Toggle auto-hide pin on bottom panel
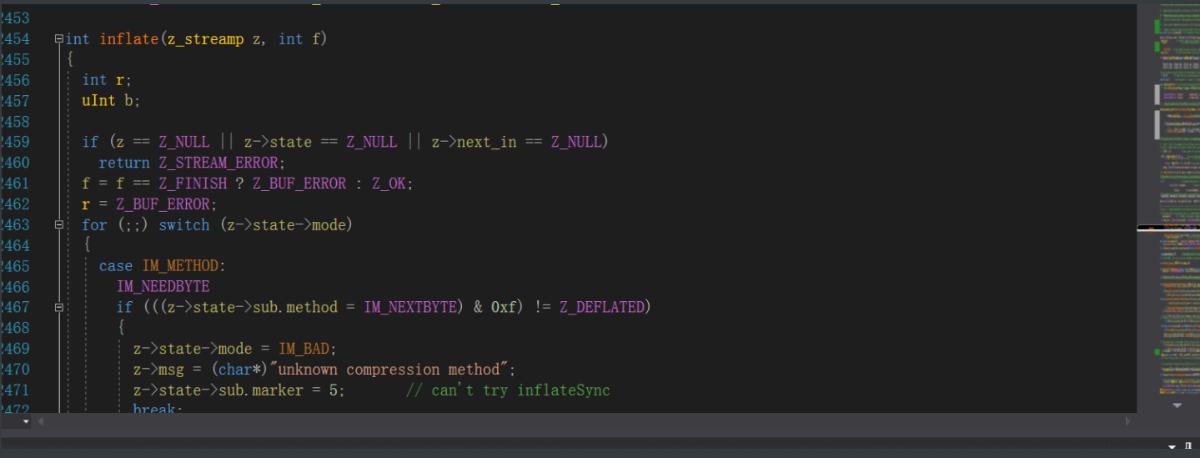 [x=1189, y=446]
